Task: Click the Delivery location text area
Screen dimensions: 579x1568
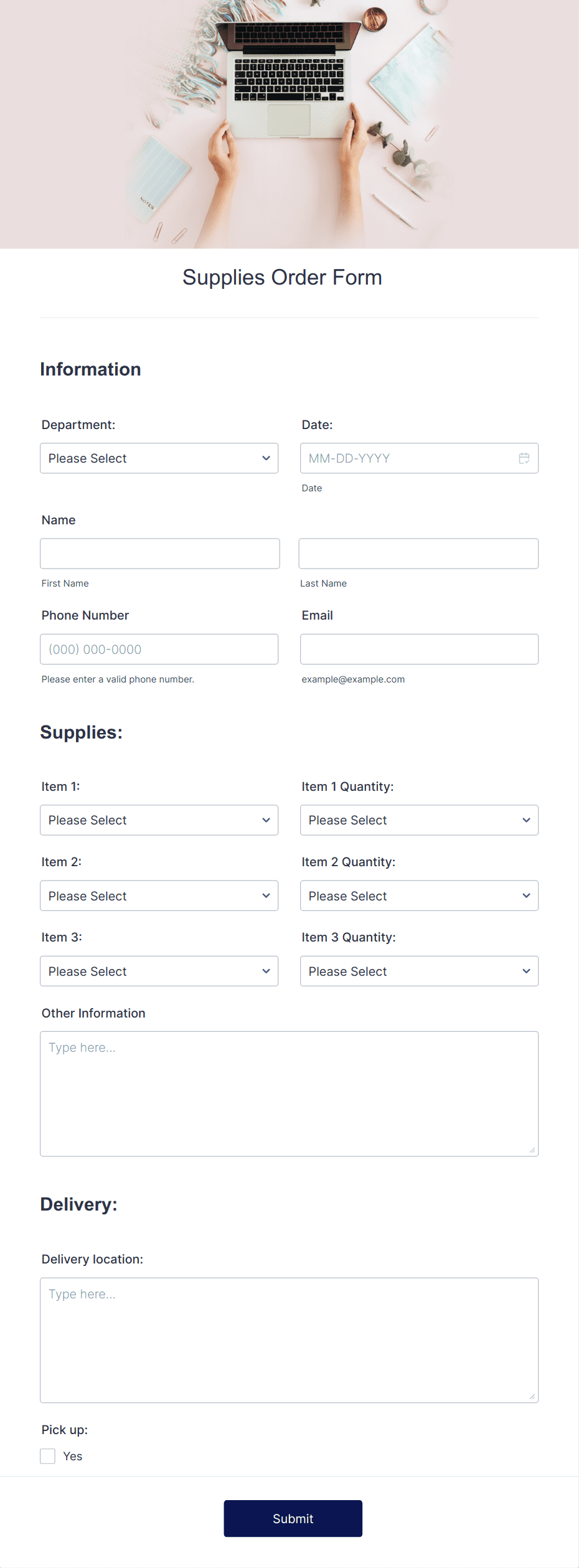Action: pos(289,1339)
